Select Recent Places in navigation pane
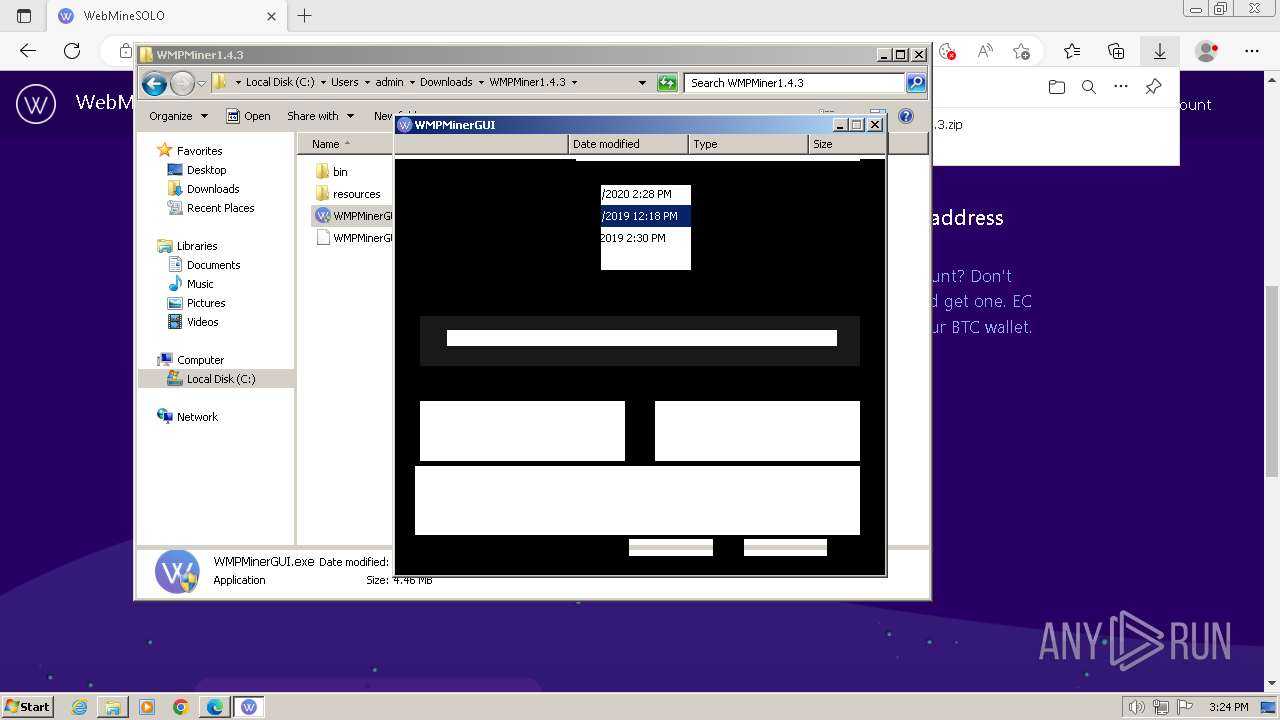 point(220,208)
